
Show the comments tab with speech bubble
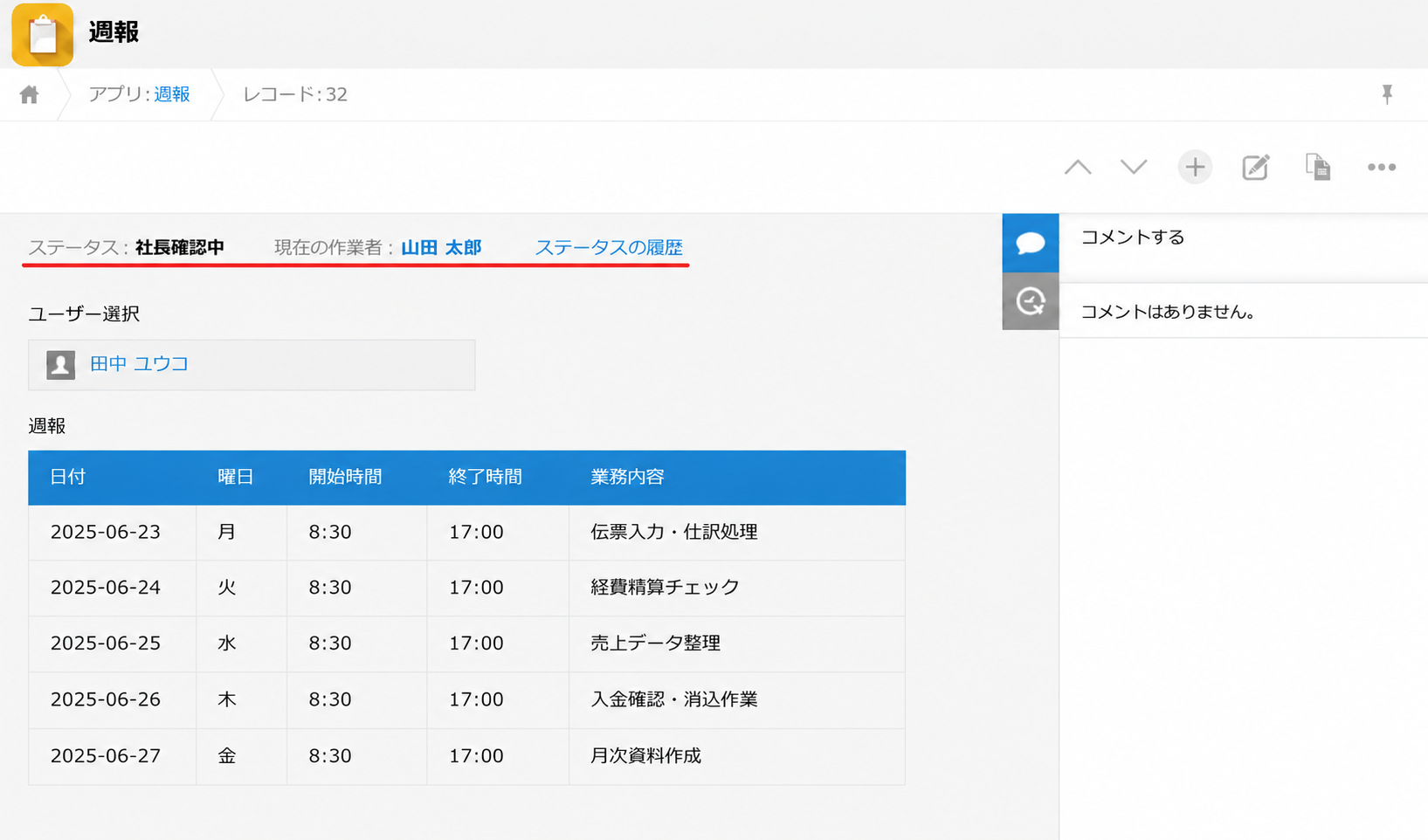(1031, 243)
